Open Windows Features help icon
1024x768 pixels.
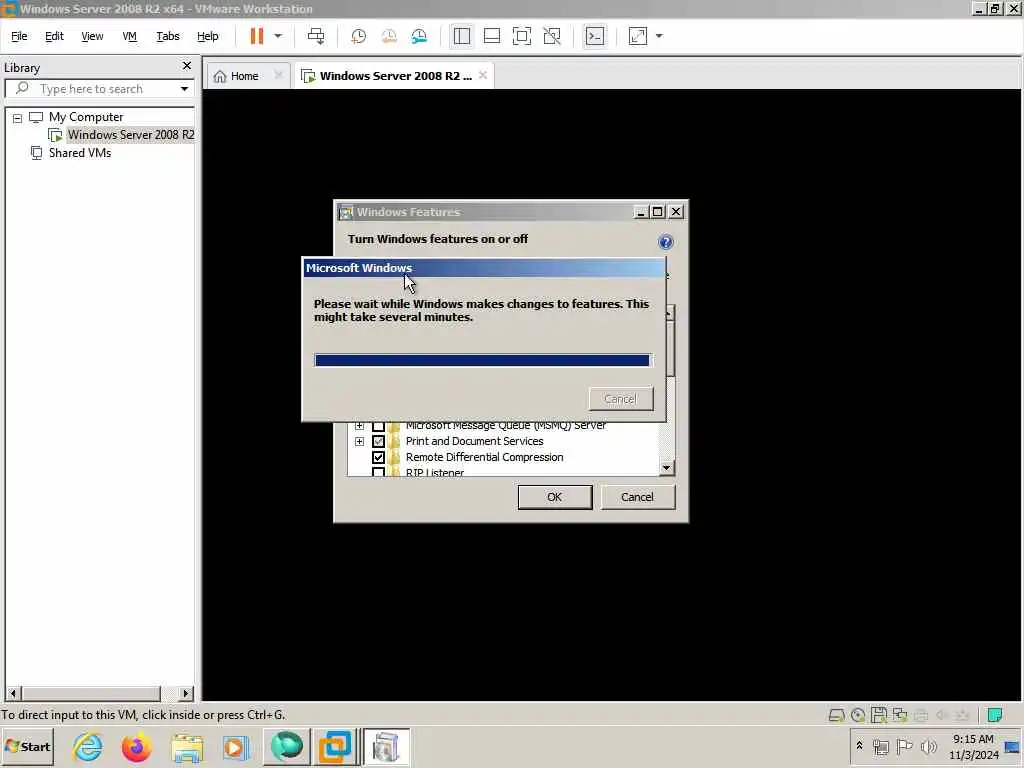pos(665,242)
